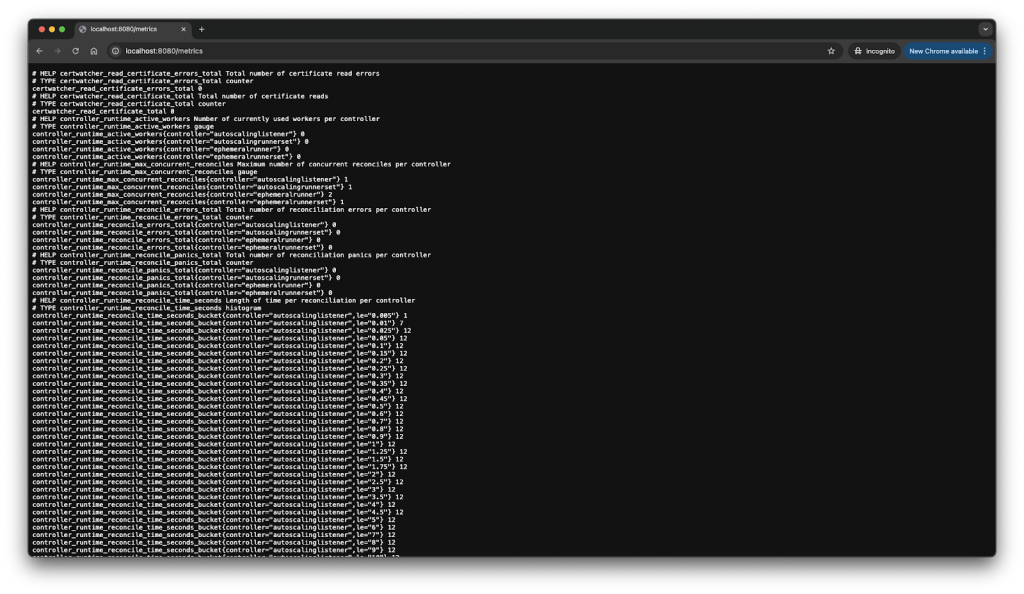Bookmark this page with the star icon

pyautogui.click(x=831, y=51)
